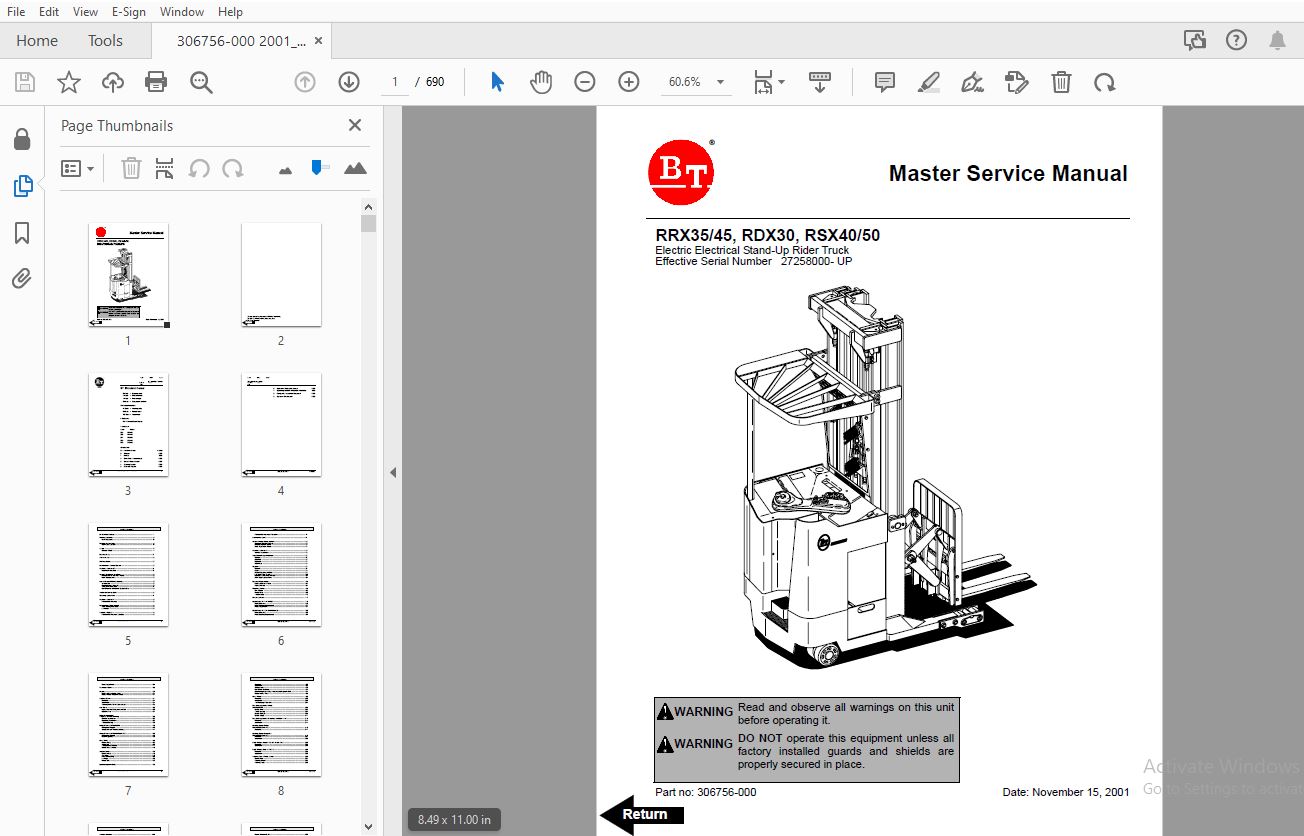
Task: Click the thumbnails scrollbar down arrow
Action: [x=368, y=827]
